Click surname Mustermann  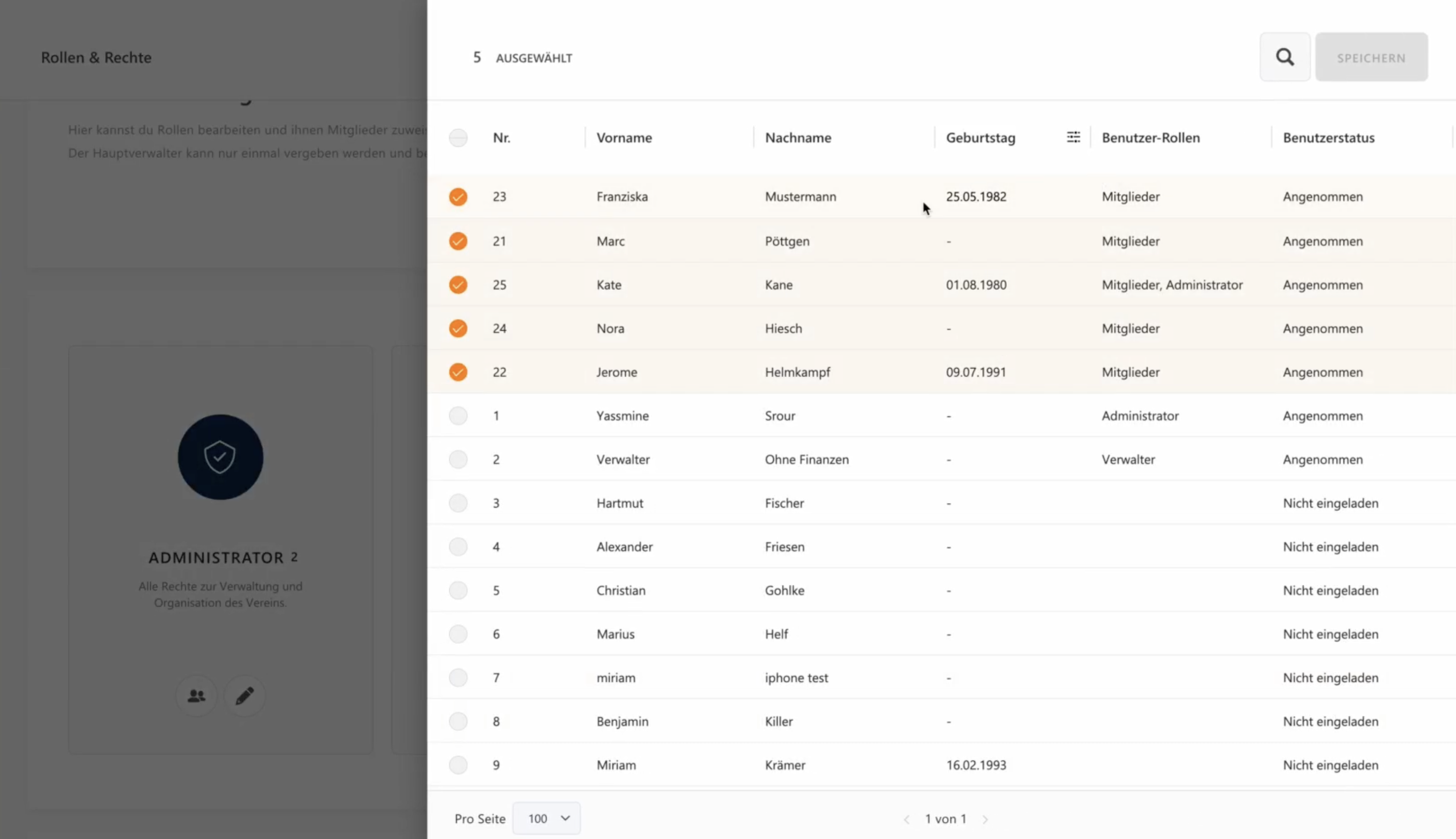point(800,197)
